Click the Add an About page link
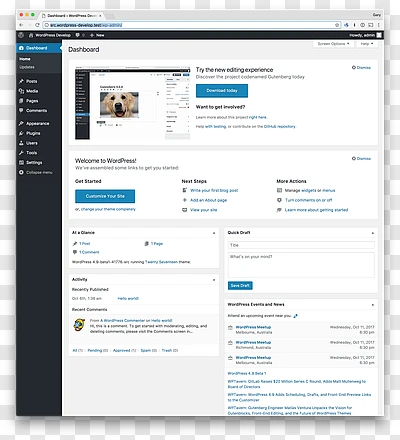The image size is (400, 440). point(209,200)
